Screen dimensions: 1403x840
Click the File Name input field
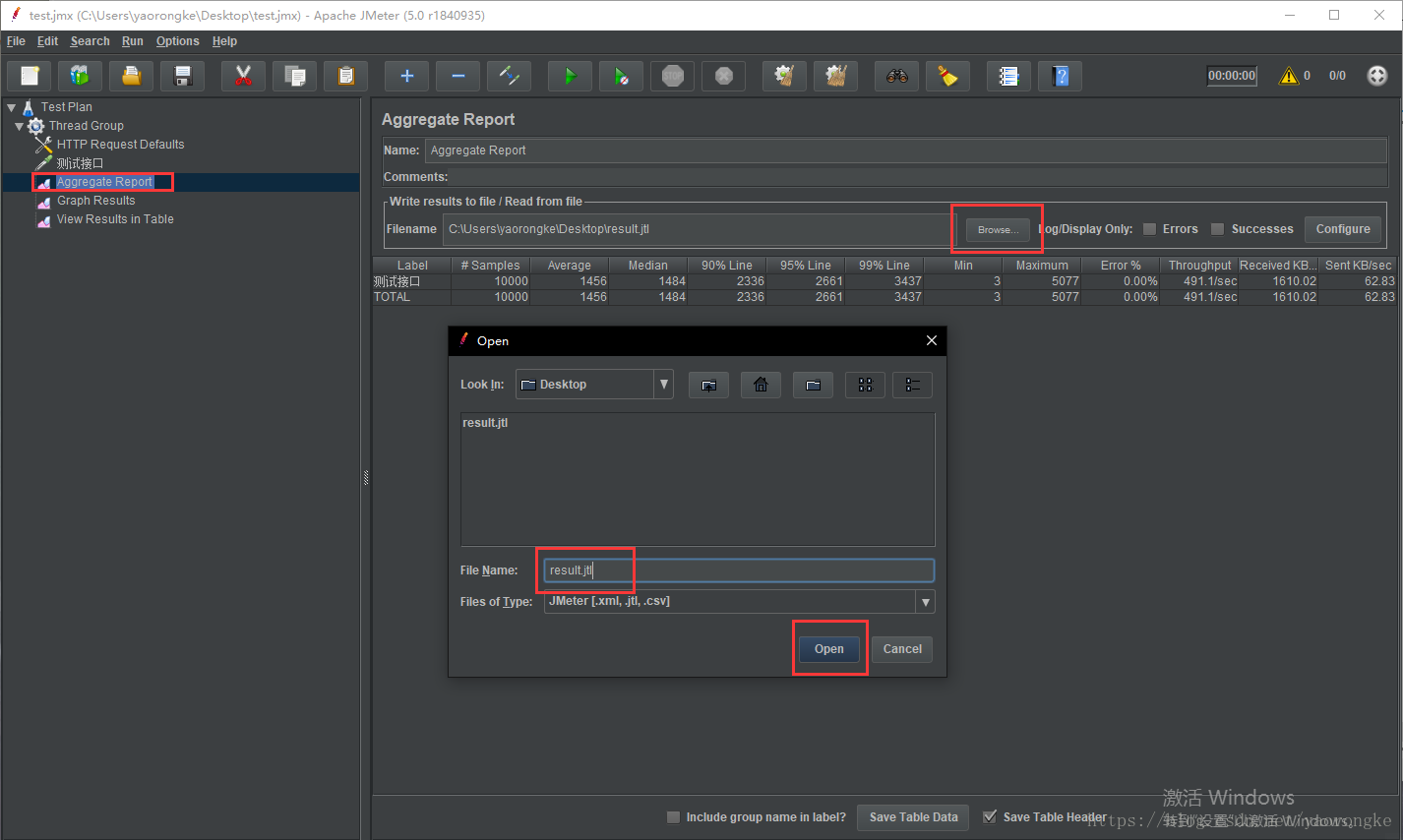click(x=739, y=570)
